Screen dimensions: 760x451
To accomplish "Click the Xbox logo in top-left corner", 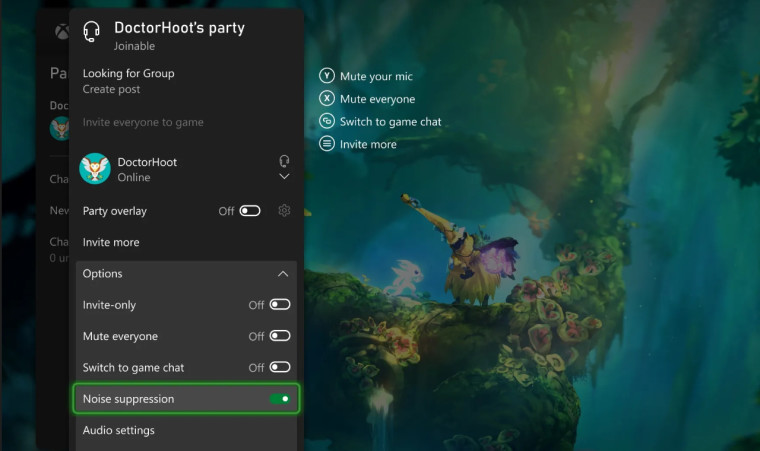I will coord(60,32).
